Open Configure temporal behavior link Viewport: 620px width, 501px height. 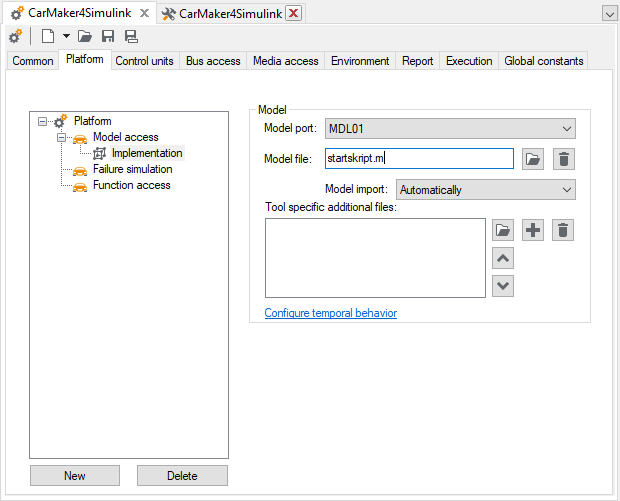coord(331,313)
